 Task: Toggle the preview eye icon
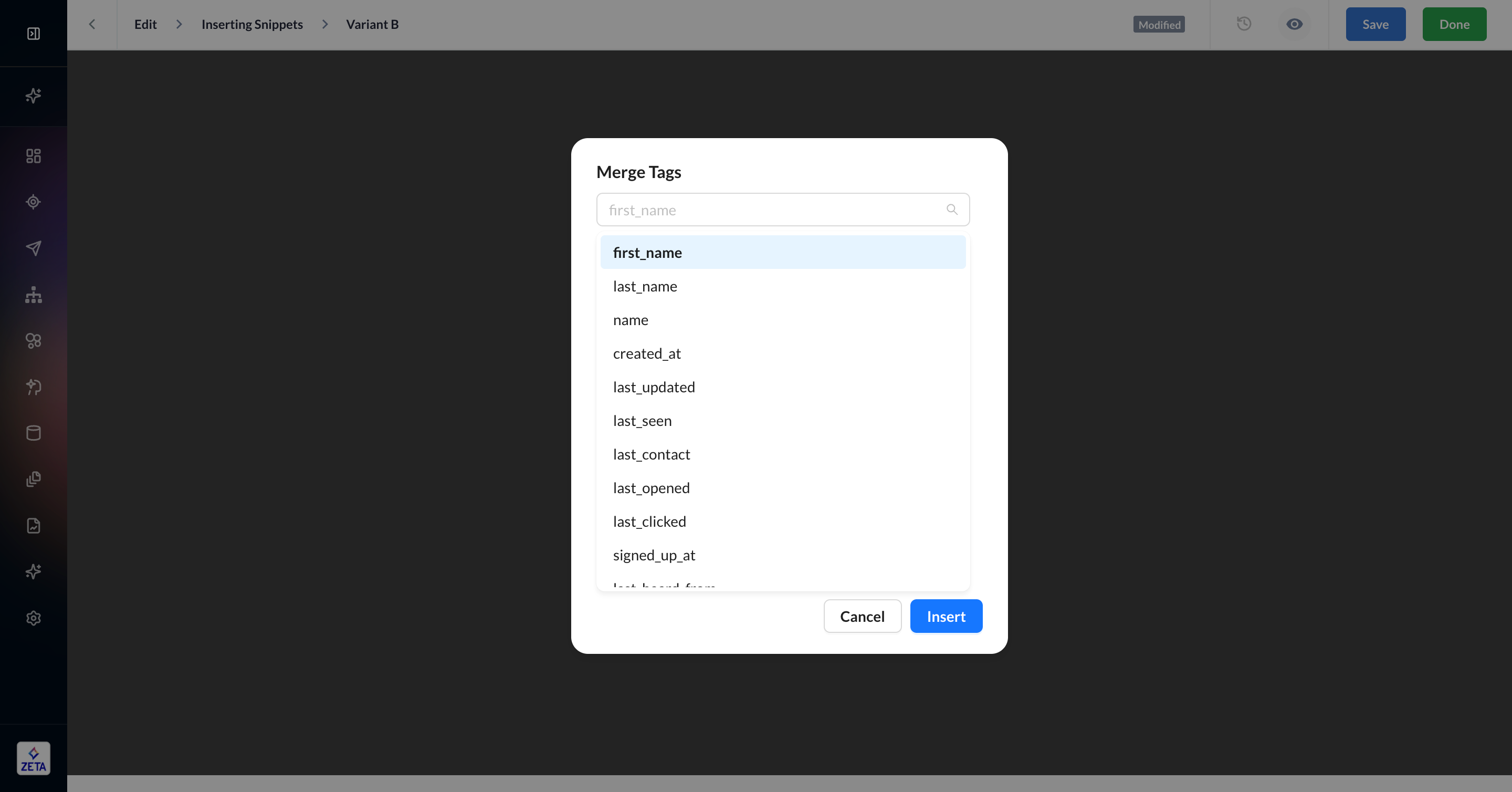(1294, 24)
